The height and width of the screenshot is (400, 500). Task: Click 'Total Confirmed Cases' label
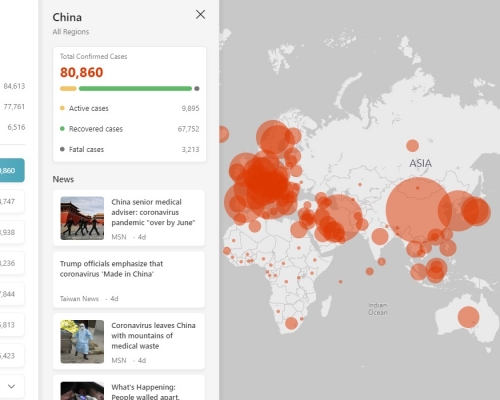coord(94,56)
